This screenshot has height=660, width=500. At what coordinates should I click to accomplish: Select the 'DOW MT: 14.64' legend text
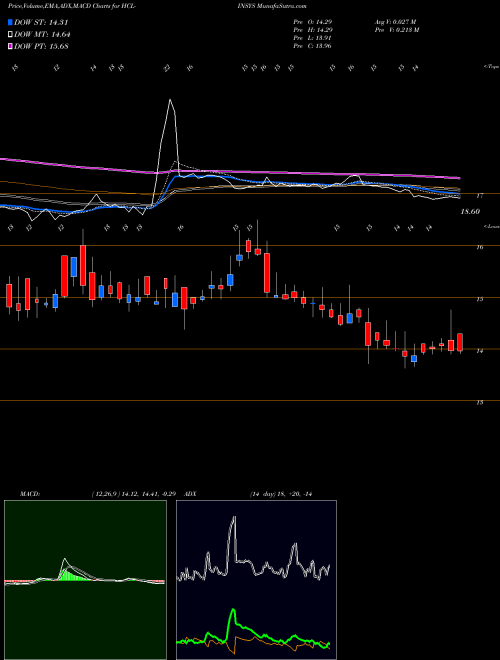(x=42, y=35)
